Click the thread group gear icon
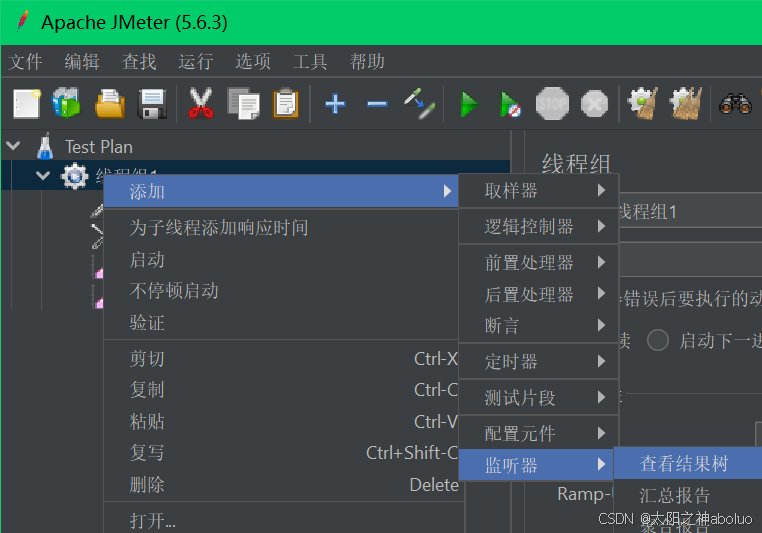Viewport: 762px width, 533px height. pos(75,176)
